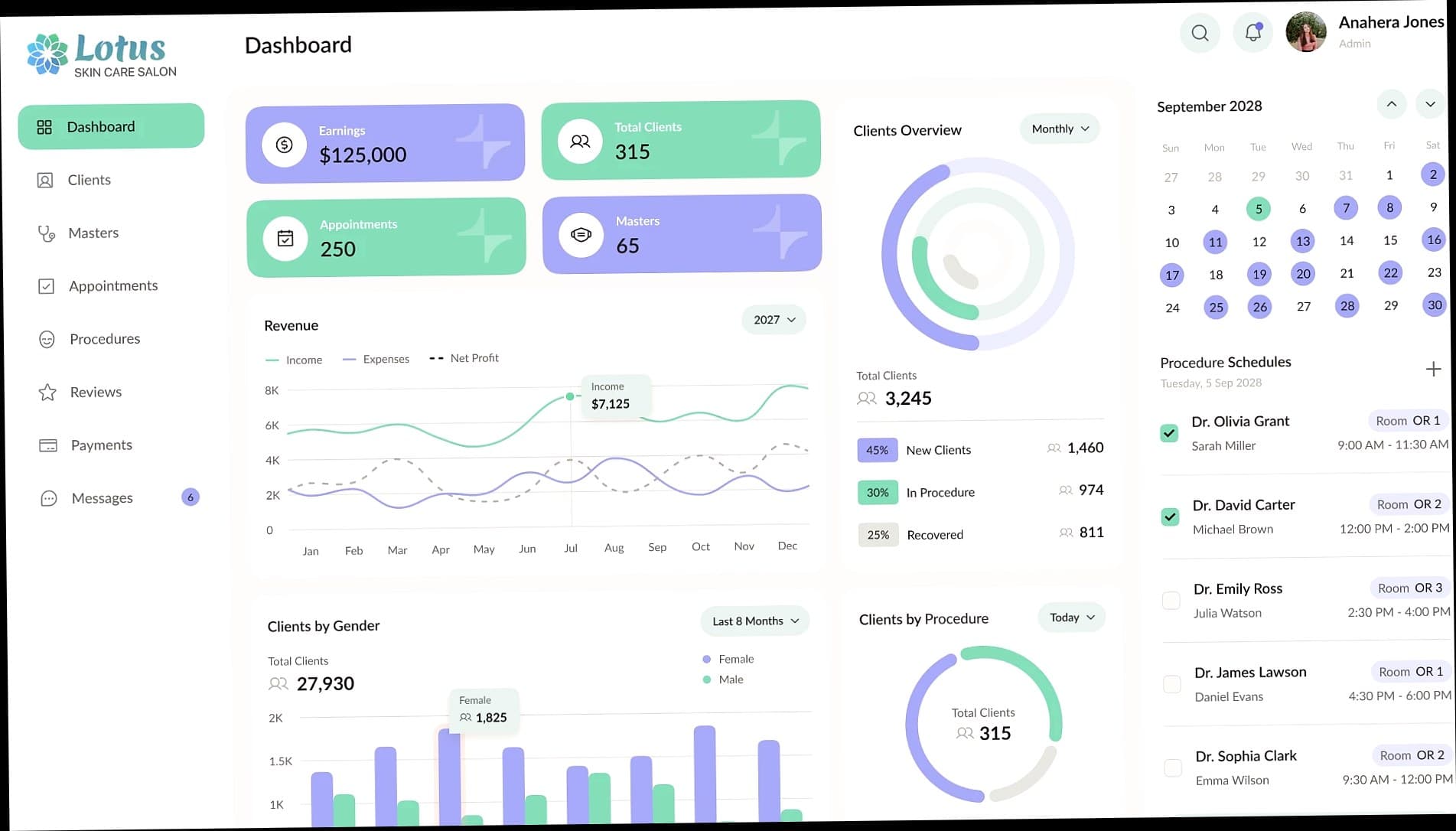The height and width of the screenshot is (831, 1456).
Task: Go to previous month with the up chevron
Action: tap(1391, 104)
